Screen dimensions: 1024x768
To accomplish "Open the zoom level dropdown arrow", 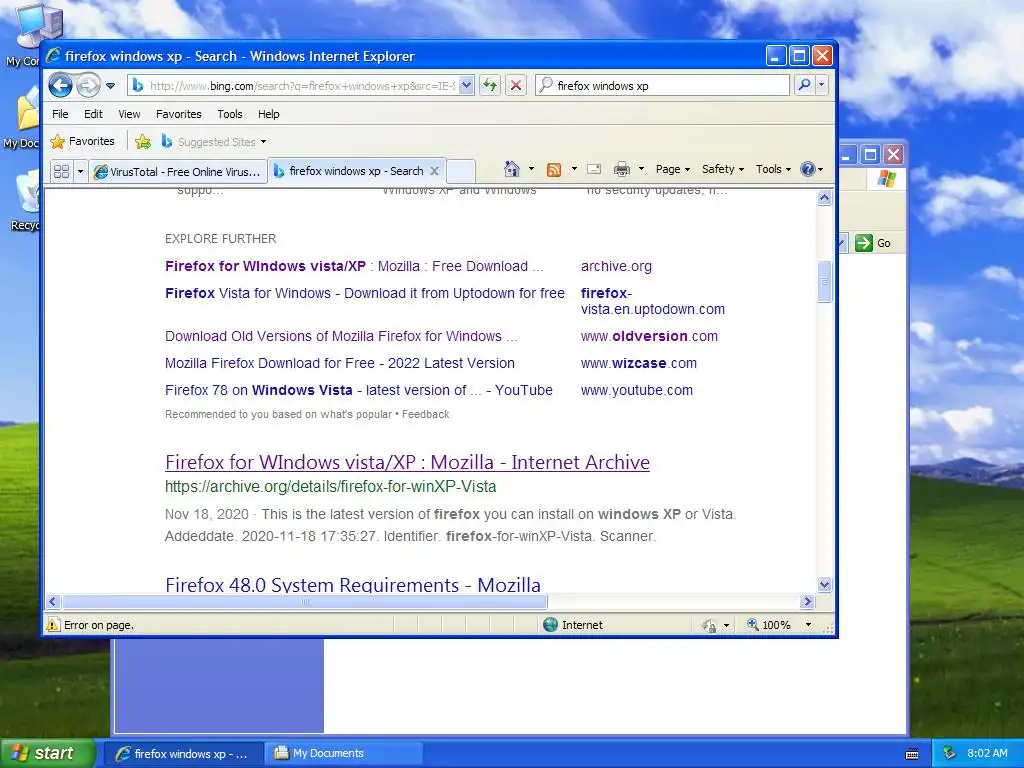I will coord(808,625).
